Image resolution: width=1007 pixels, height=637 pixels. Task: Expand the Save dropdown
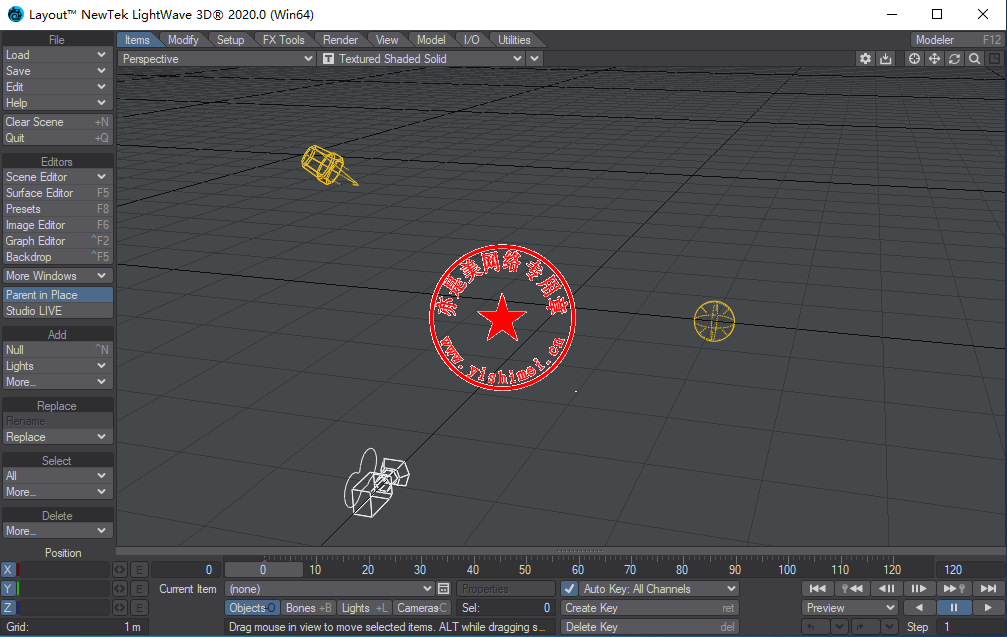[58, 71]
